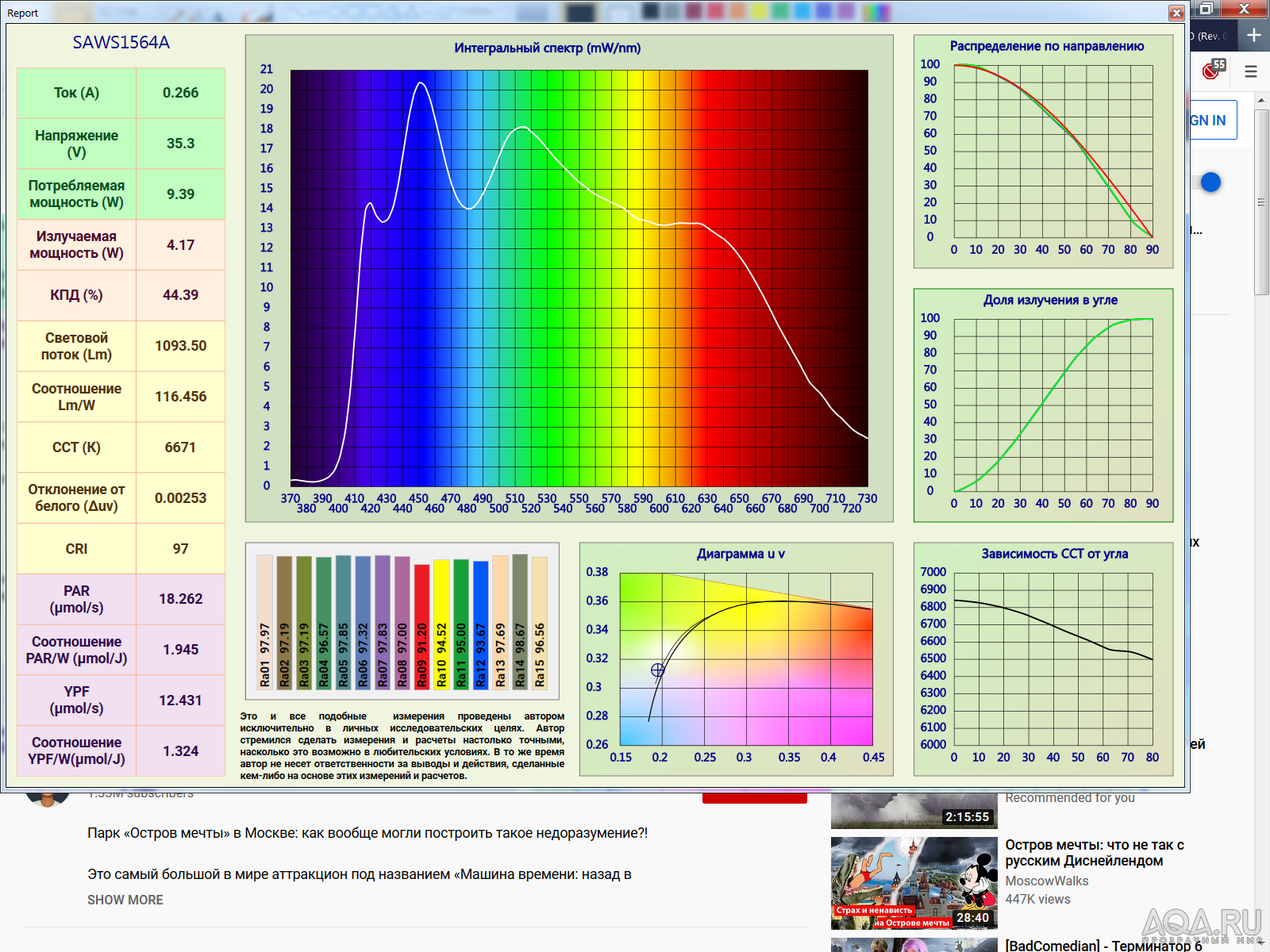Click the Ra11 95.00 green bar
Screen dimensions: 1270x952
(461, 624)
